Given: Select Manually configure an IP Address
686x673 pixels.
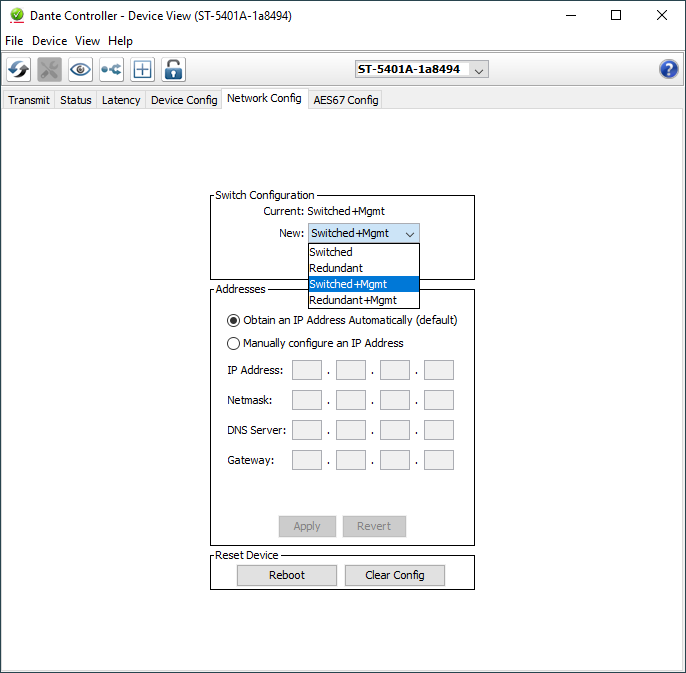Looking at the screenshot, I should (234, 343).
